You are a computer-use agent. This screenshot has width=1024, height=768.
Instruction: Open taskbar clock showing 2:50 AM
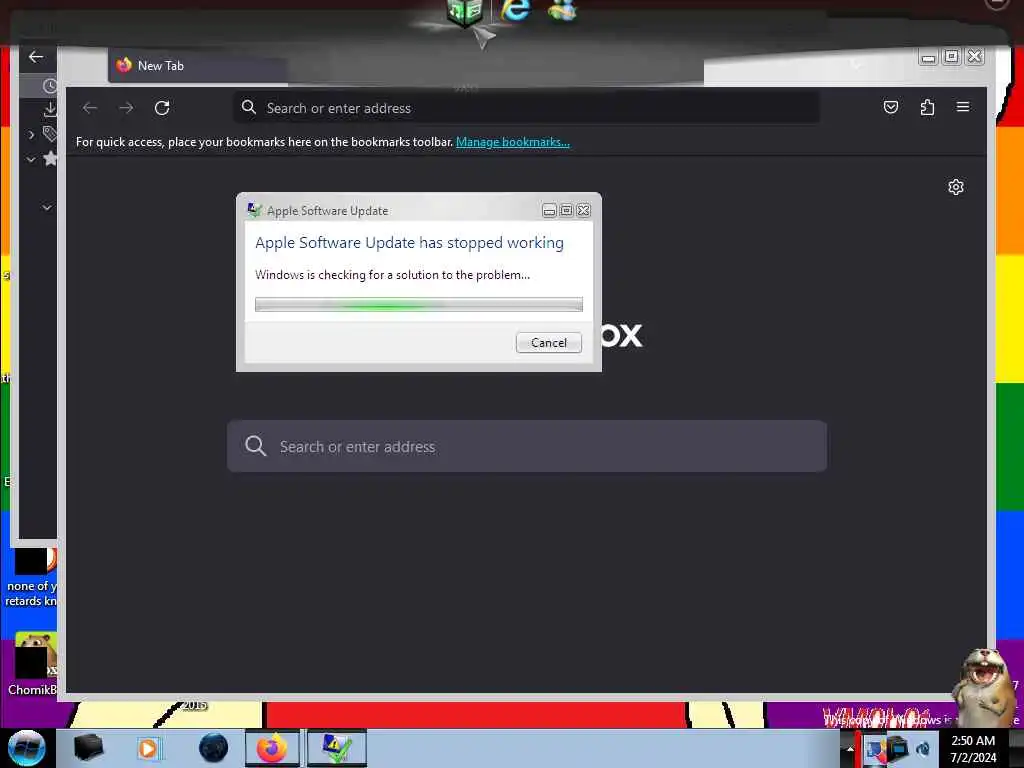(973, 749)
